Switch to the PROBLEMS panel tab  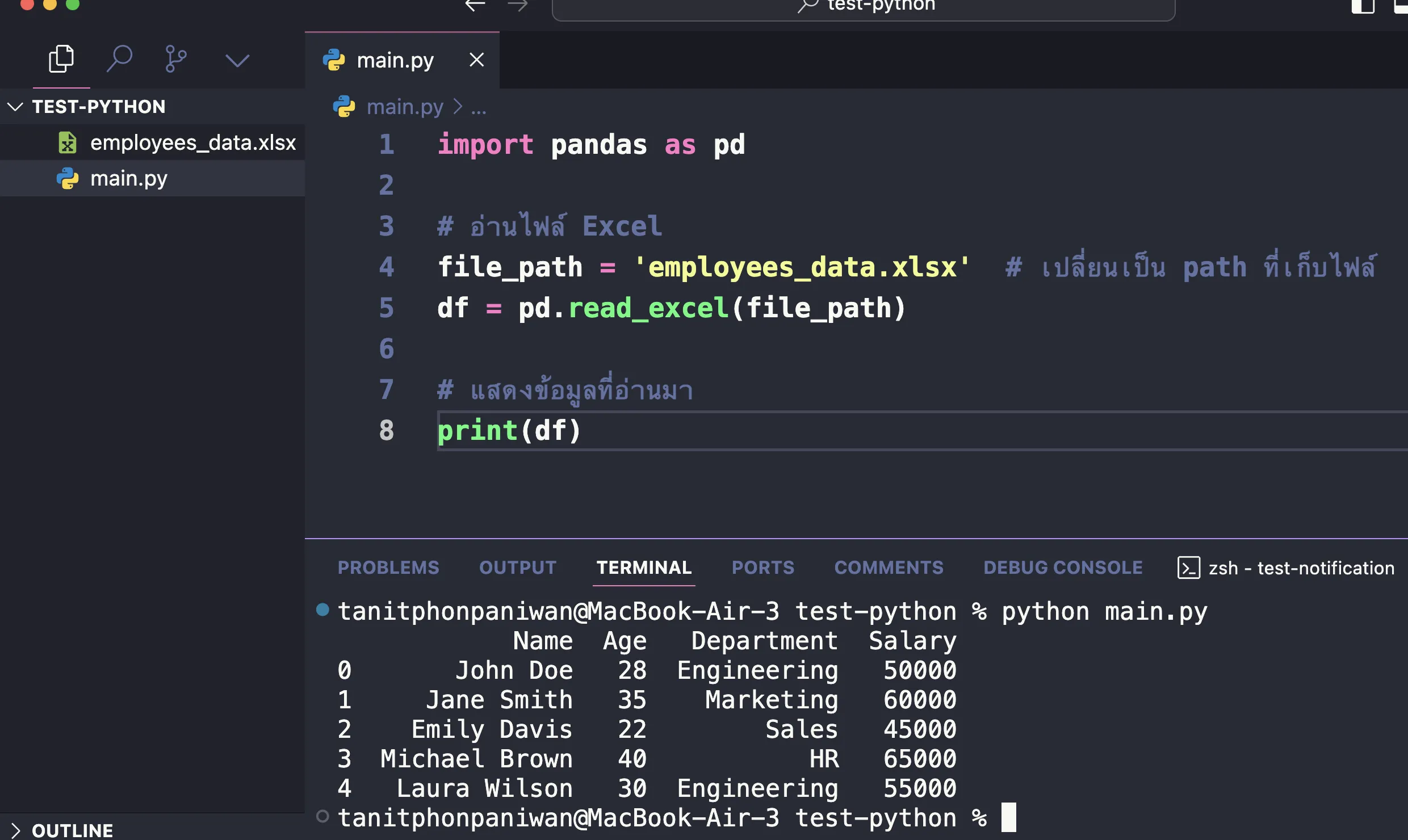click(388, 568)
